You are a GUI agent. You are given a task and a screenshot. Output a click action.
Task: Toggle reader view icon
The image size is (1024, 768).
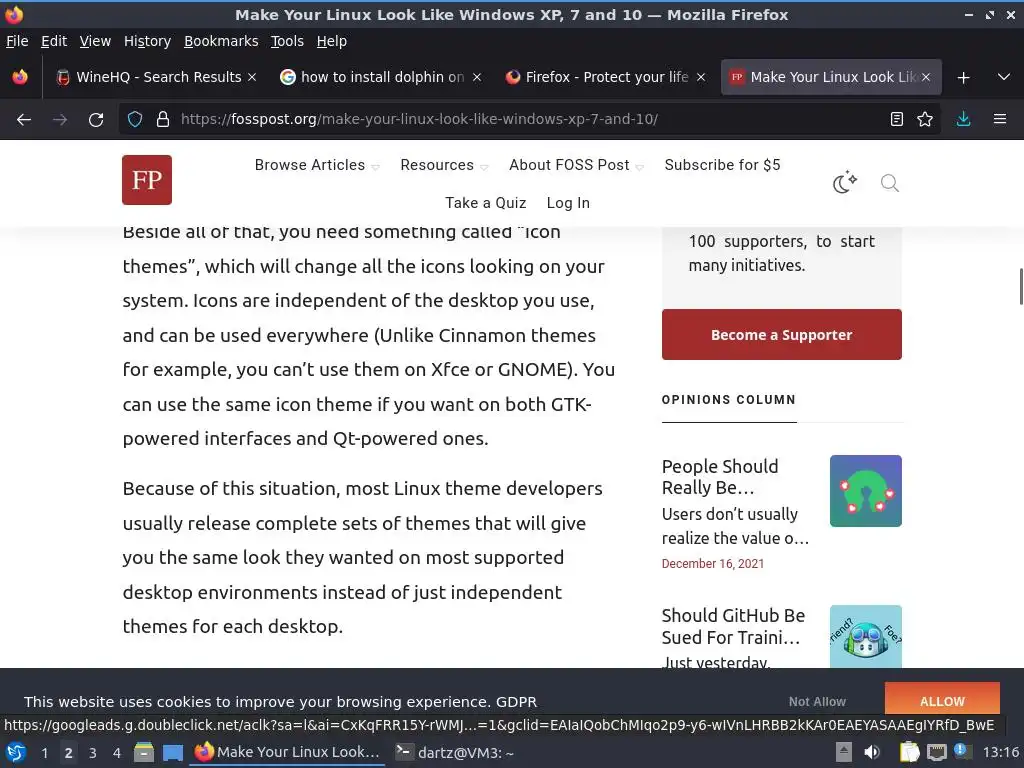click(x=897, y=120)
